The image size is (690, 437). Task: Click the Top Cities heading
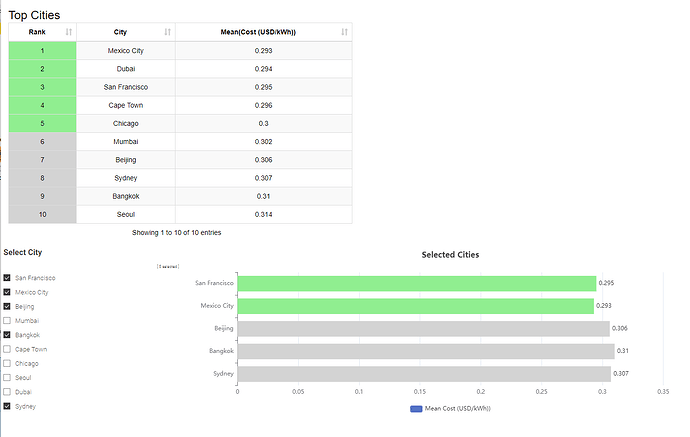(34, 15)
